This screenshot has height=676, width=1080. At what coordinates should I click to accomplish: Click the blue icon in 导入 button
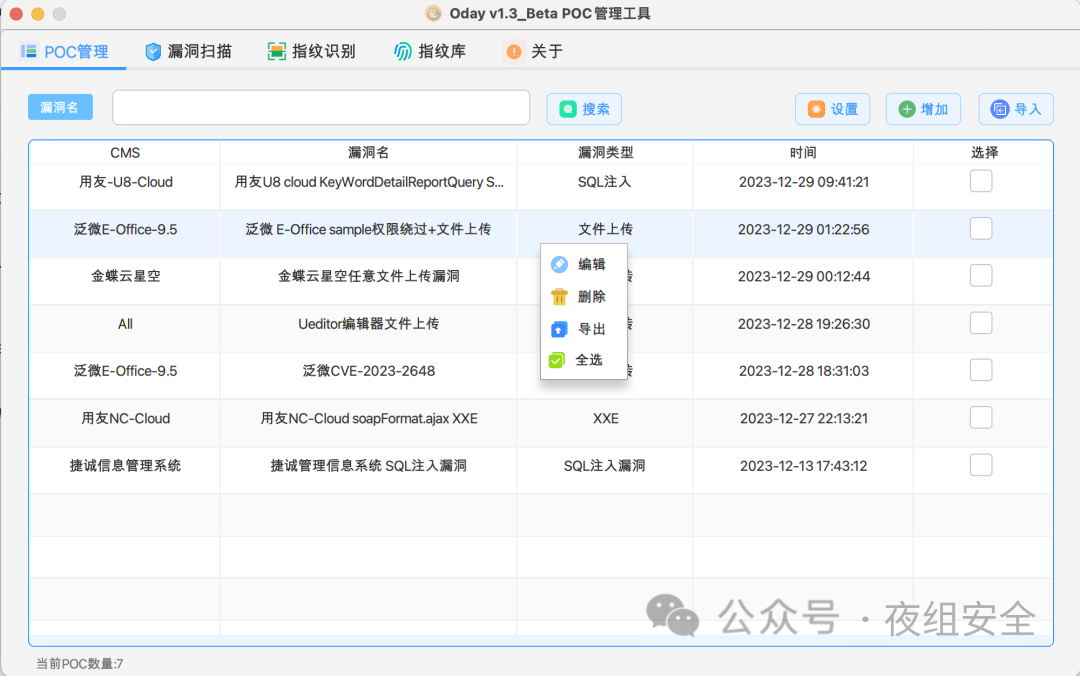pos(999,109)
